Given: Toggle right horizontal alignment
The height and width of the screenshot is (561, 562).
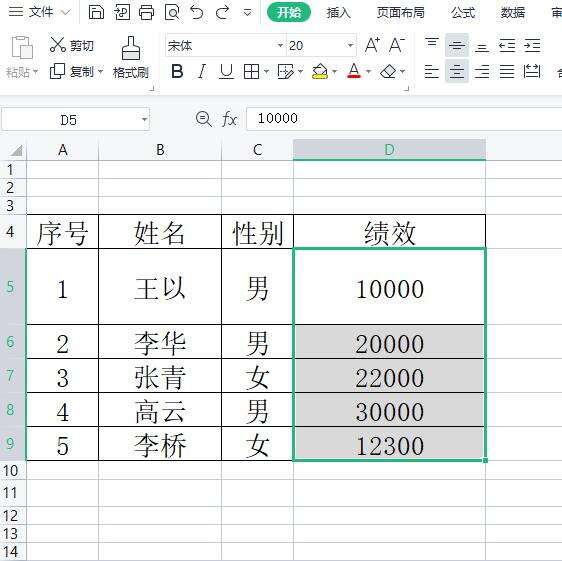Looking at the screenshot, I should click(482, 71).
